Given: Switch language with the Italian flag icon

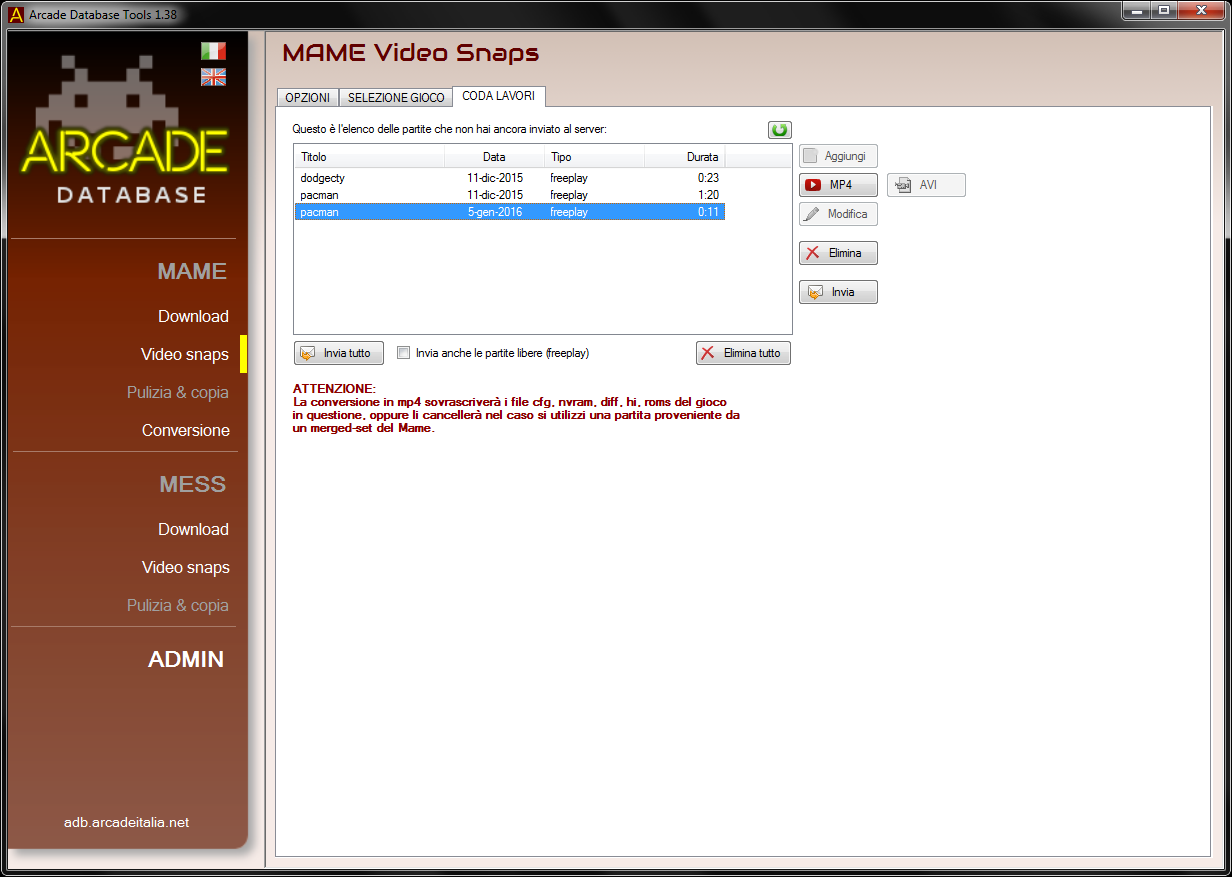Looking at the screenshot, I should [213, 51].
